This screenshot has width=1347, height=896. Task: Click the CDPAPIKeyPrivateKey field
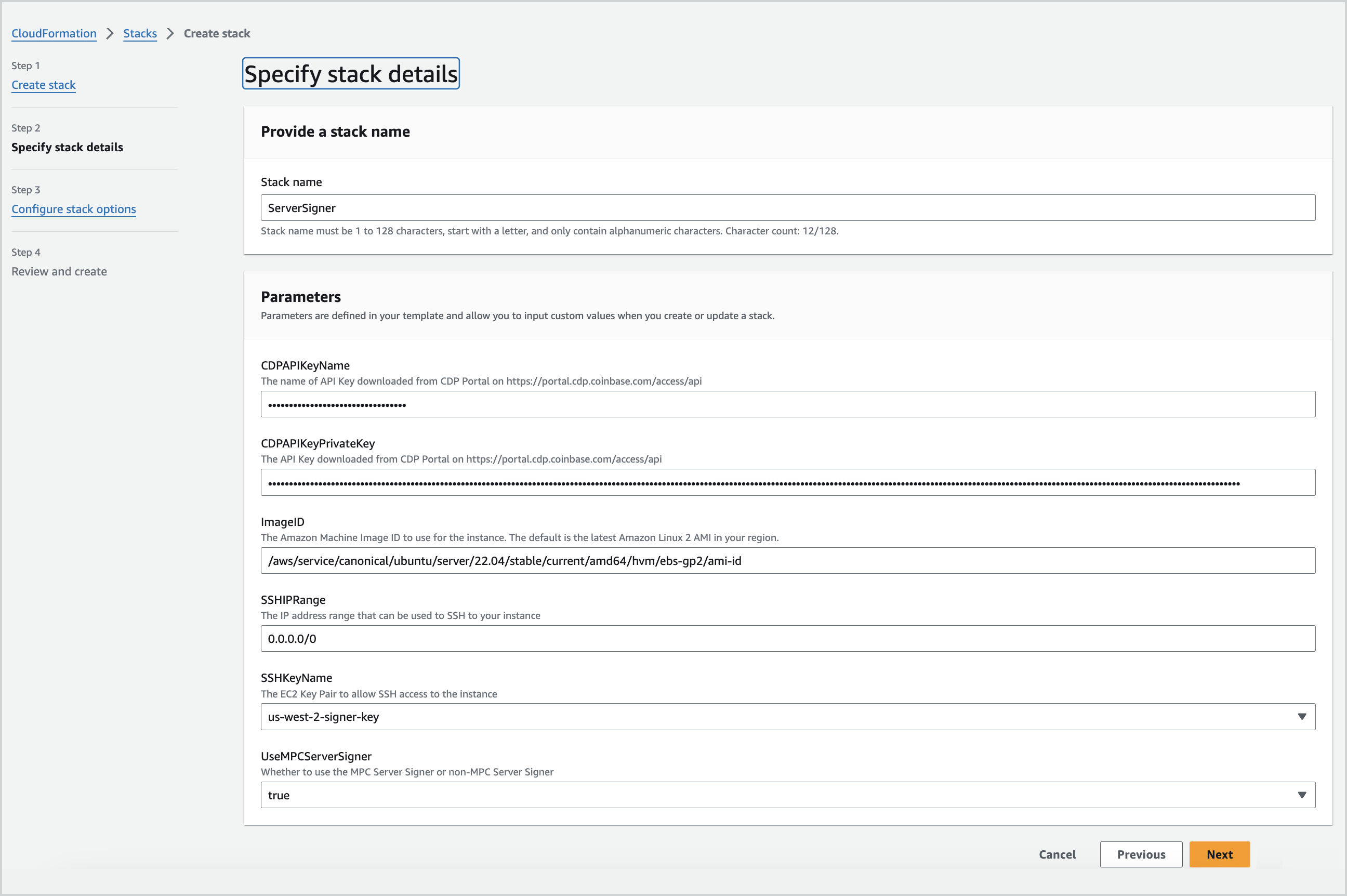pos(787,482)
